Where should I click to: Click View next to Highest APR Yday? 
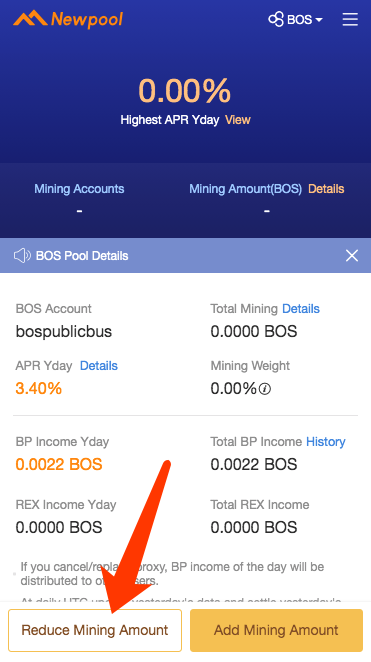238,120
